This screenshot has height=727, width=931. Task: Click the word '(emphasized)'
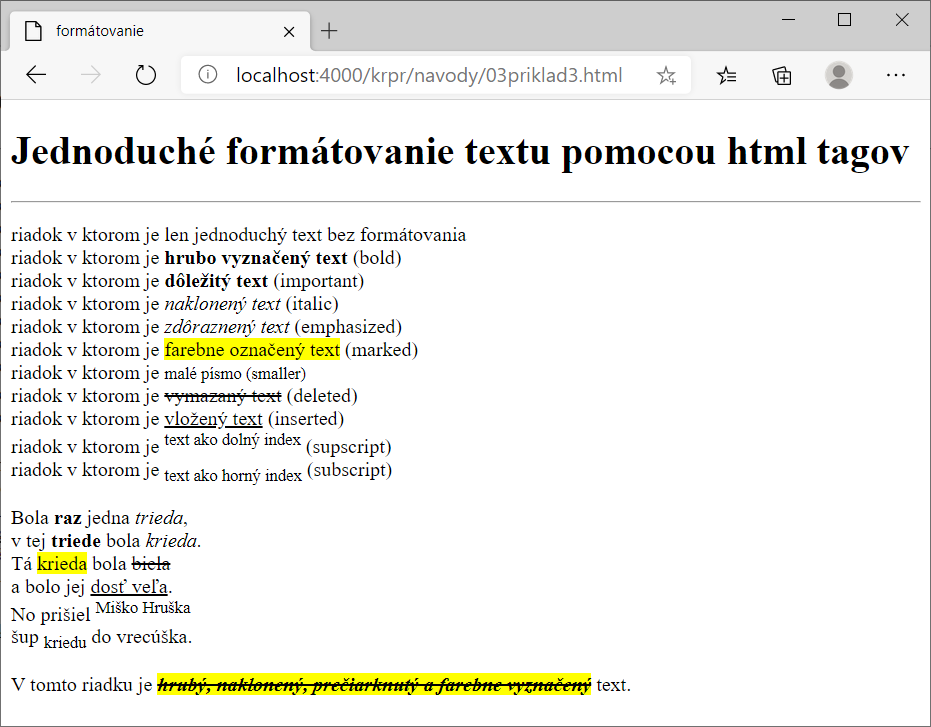(x=349, y=327)
